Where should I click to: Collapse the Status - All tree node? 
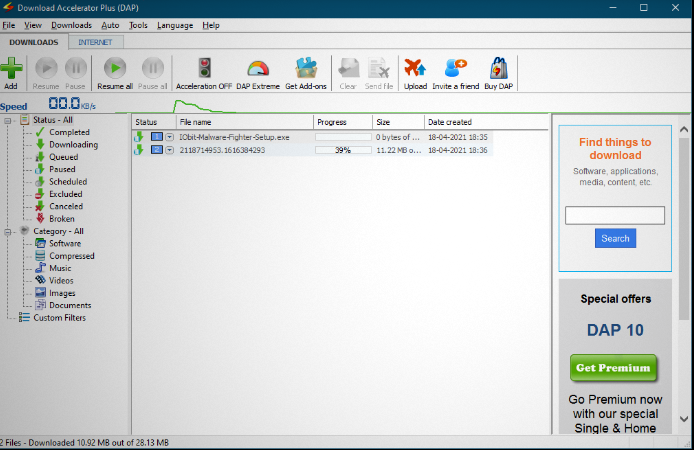8,120
